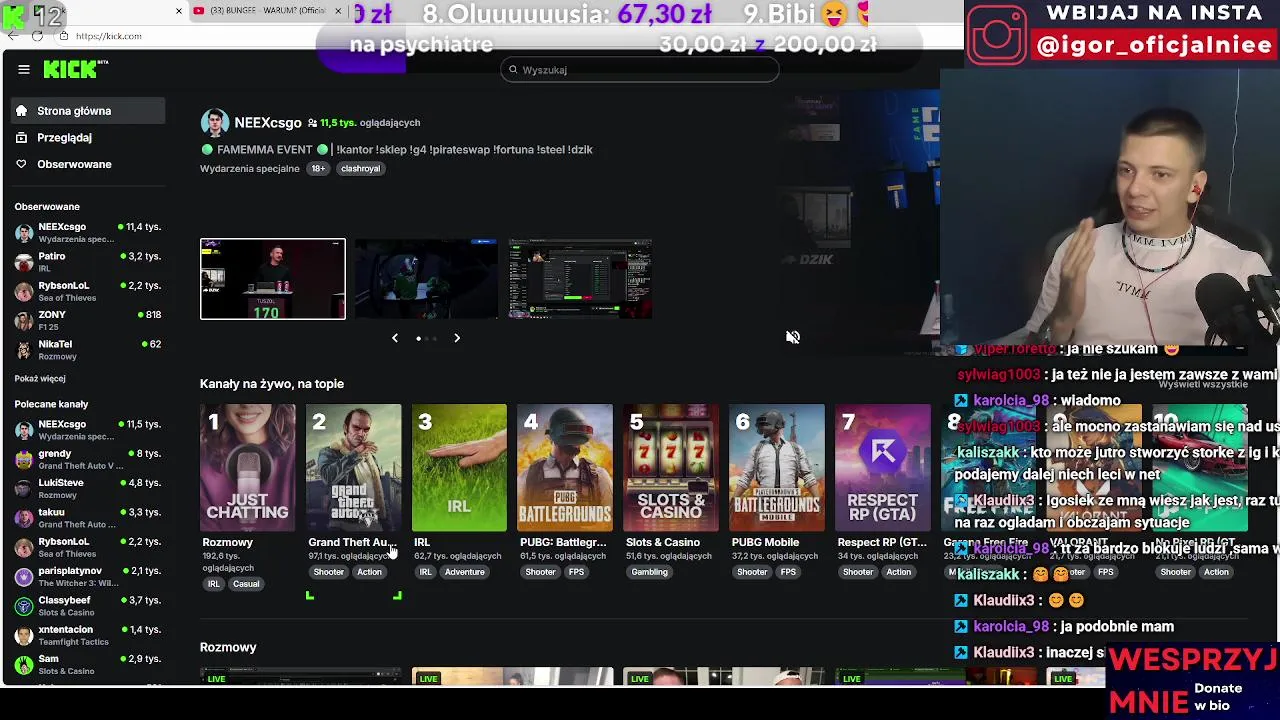Click the browse icon beside Przeglądaj
Screen dimensions: 1280x720
pyautogui.click(x=21, y=138)
